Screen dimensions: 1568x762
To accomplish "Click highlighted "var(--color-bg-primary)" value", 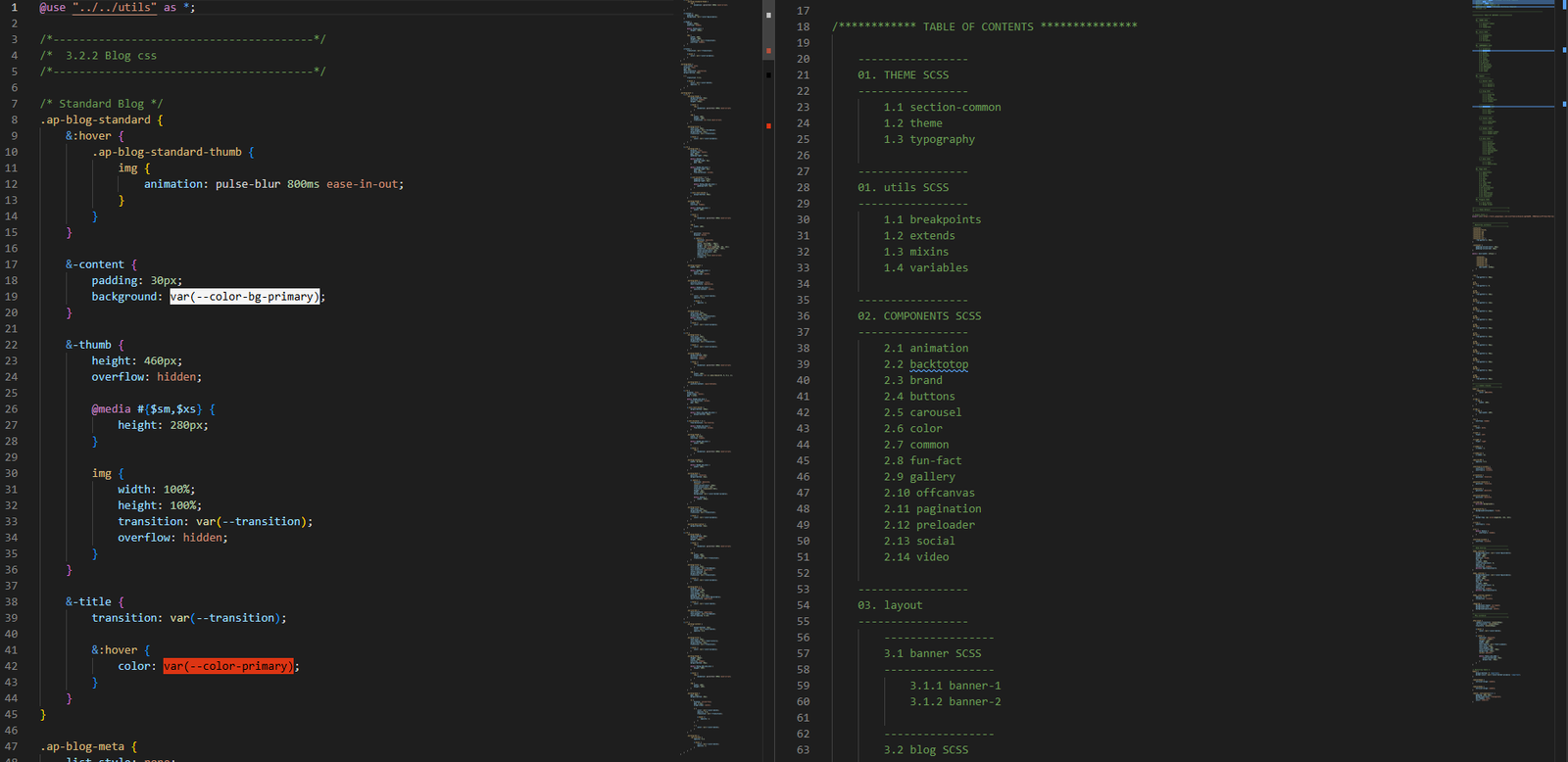I will 245,296.
